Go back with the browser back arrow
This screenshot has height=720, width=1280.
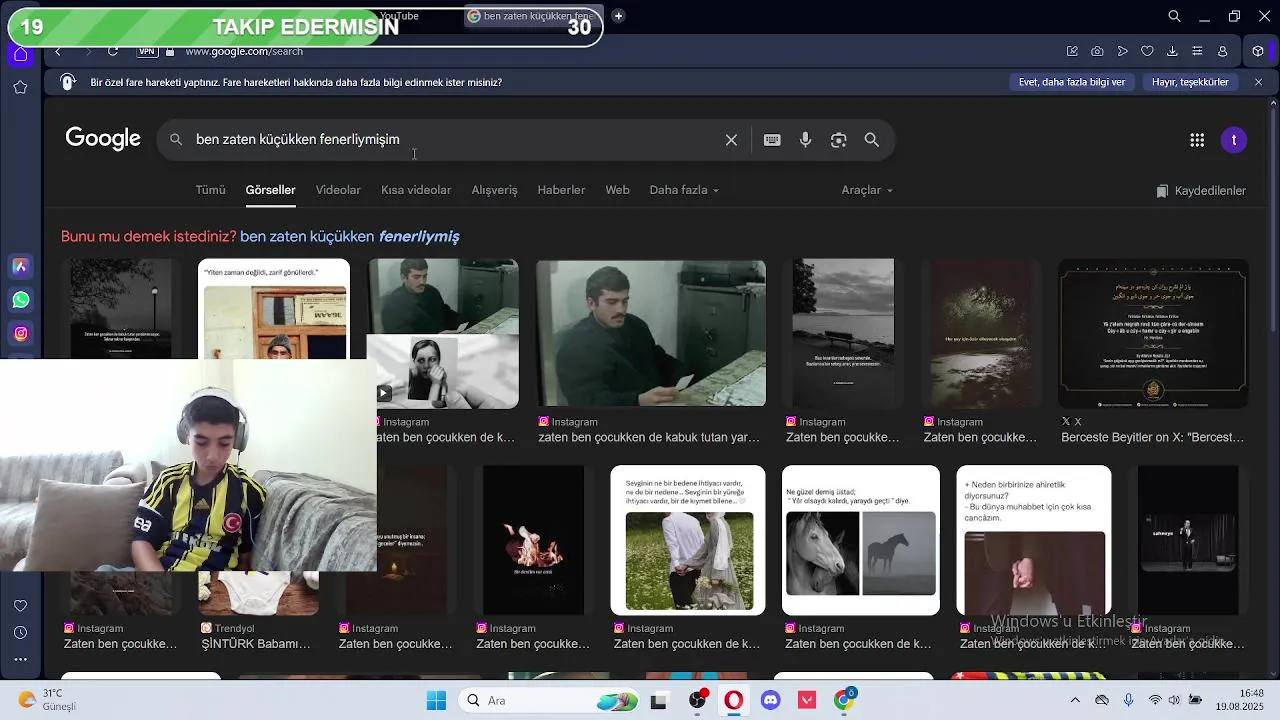pyautogui.click(x=58, y=51)
